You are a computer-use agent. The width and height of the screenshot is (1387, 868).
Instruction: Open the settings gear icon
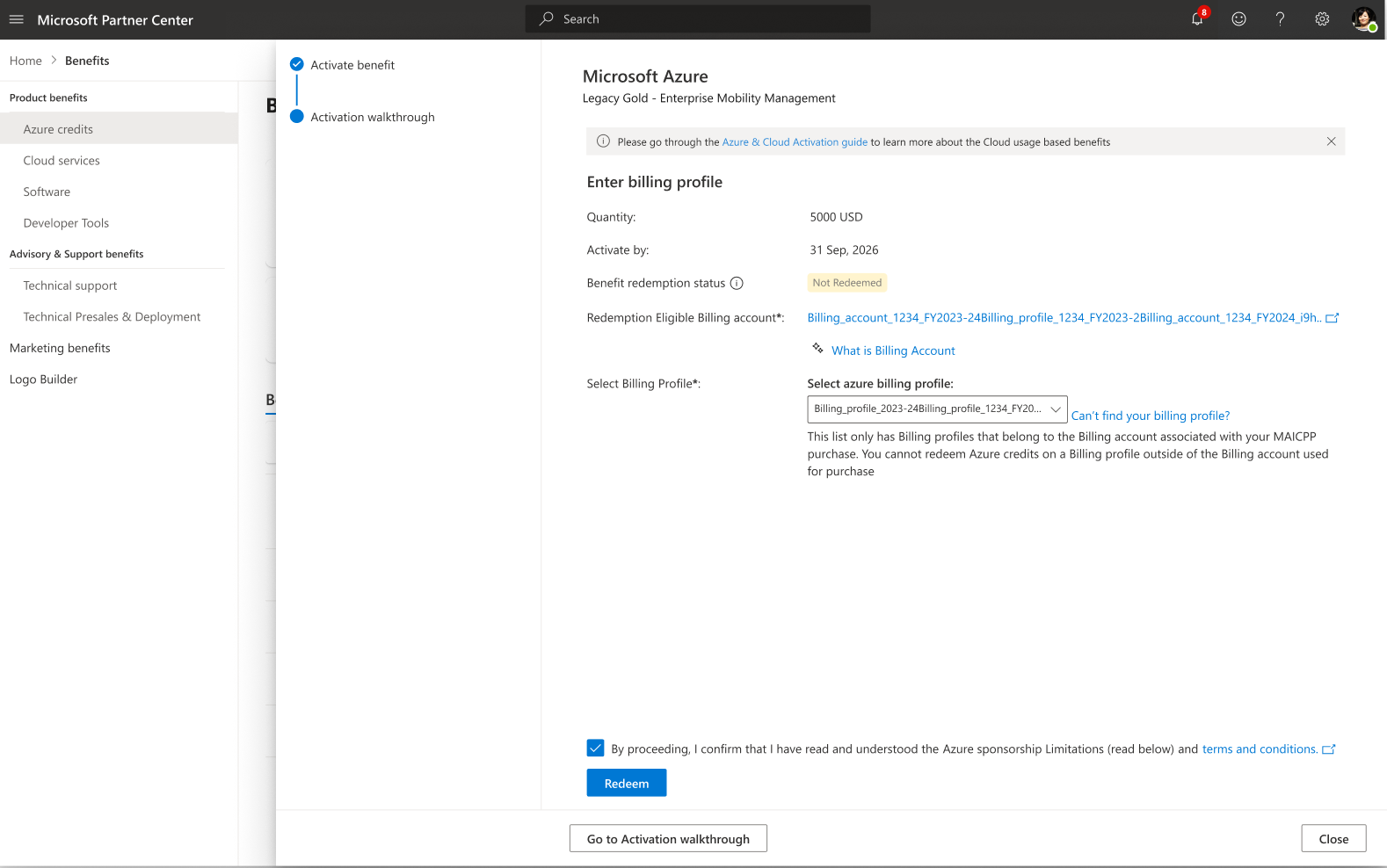(1322, 19)
